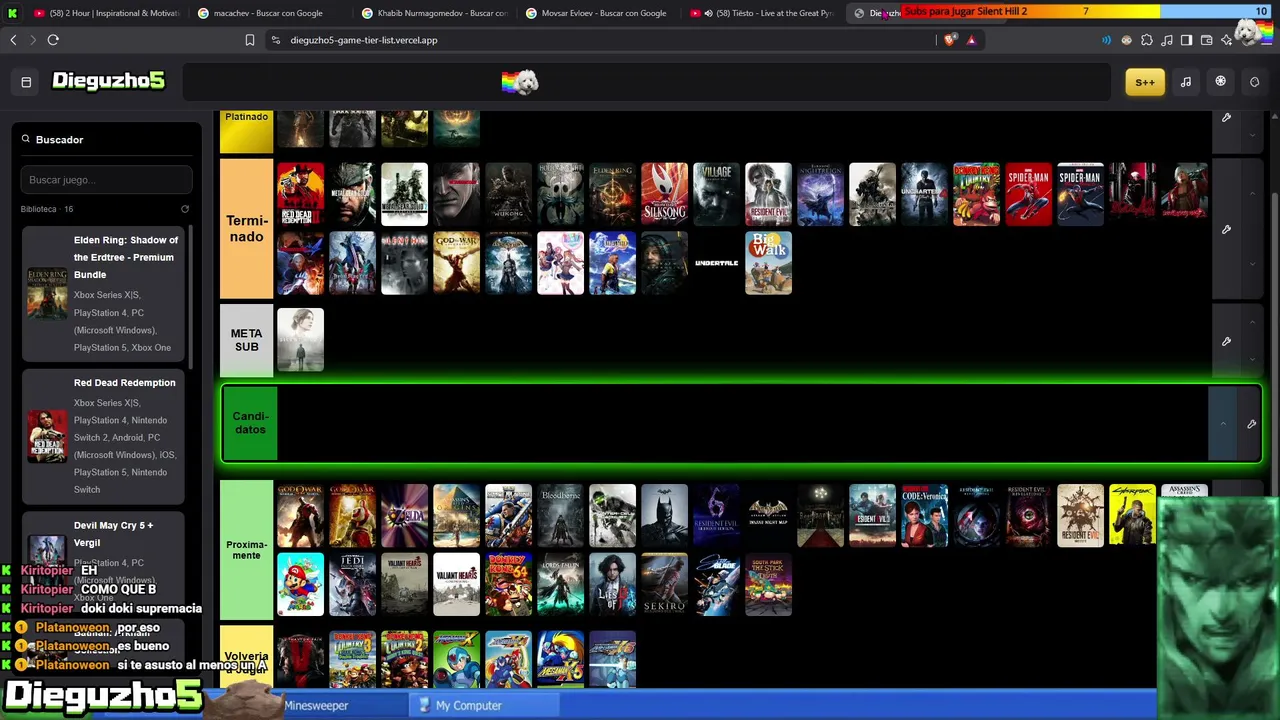The image size is (1280, 720).
Task: Click the gold S++ button
Action: pos(1145,82)
